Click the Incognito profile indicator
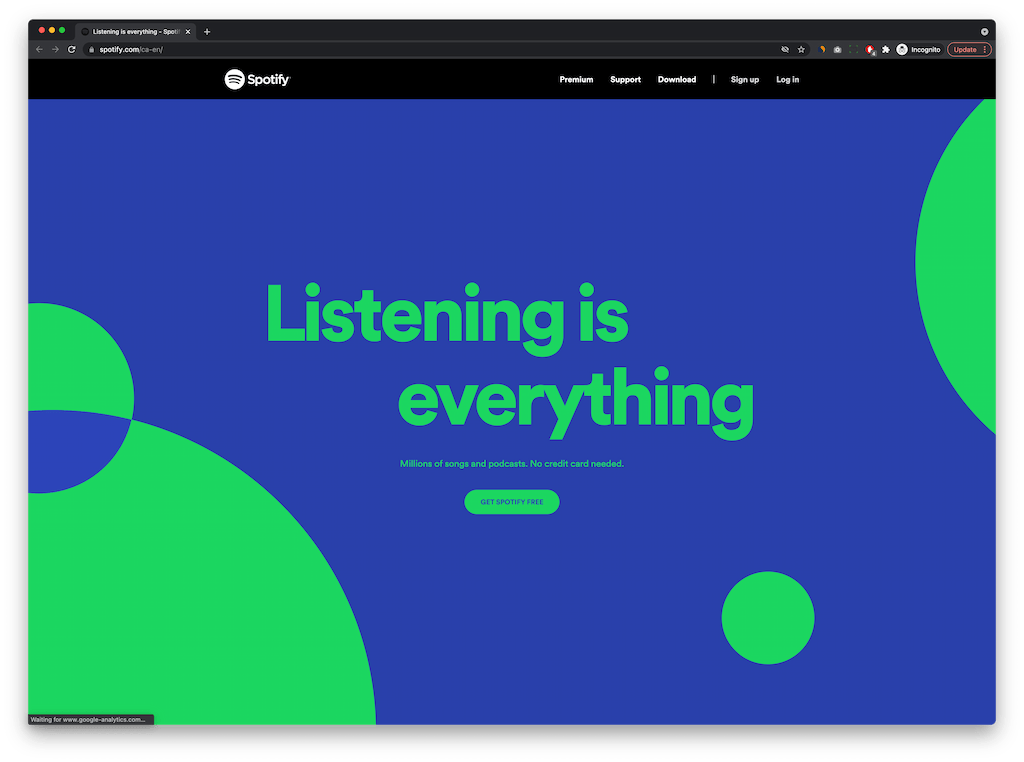This screenshot has height=762, width=1024. 918,49
